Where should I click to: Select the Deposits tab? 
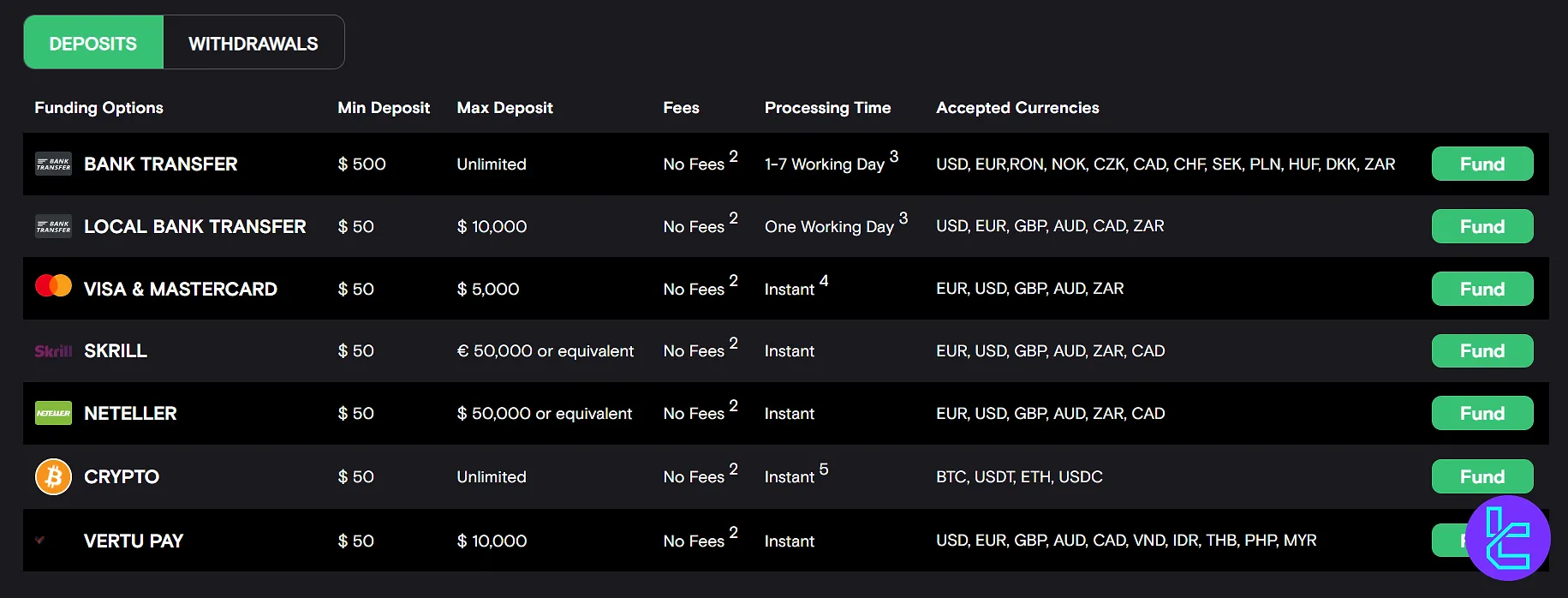click(x=93, y=43)
